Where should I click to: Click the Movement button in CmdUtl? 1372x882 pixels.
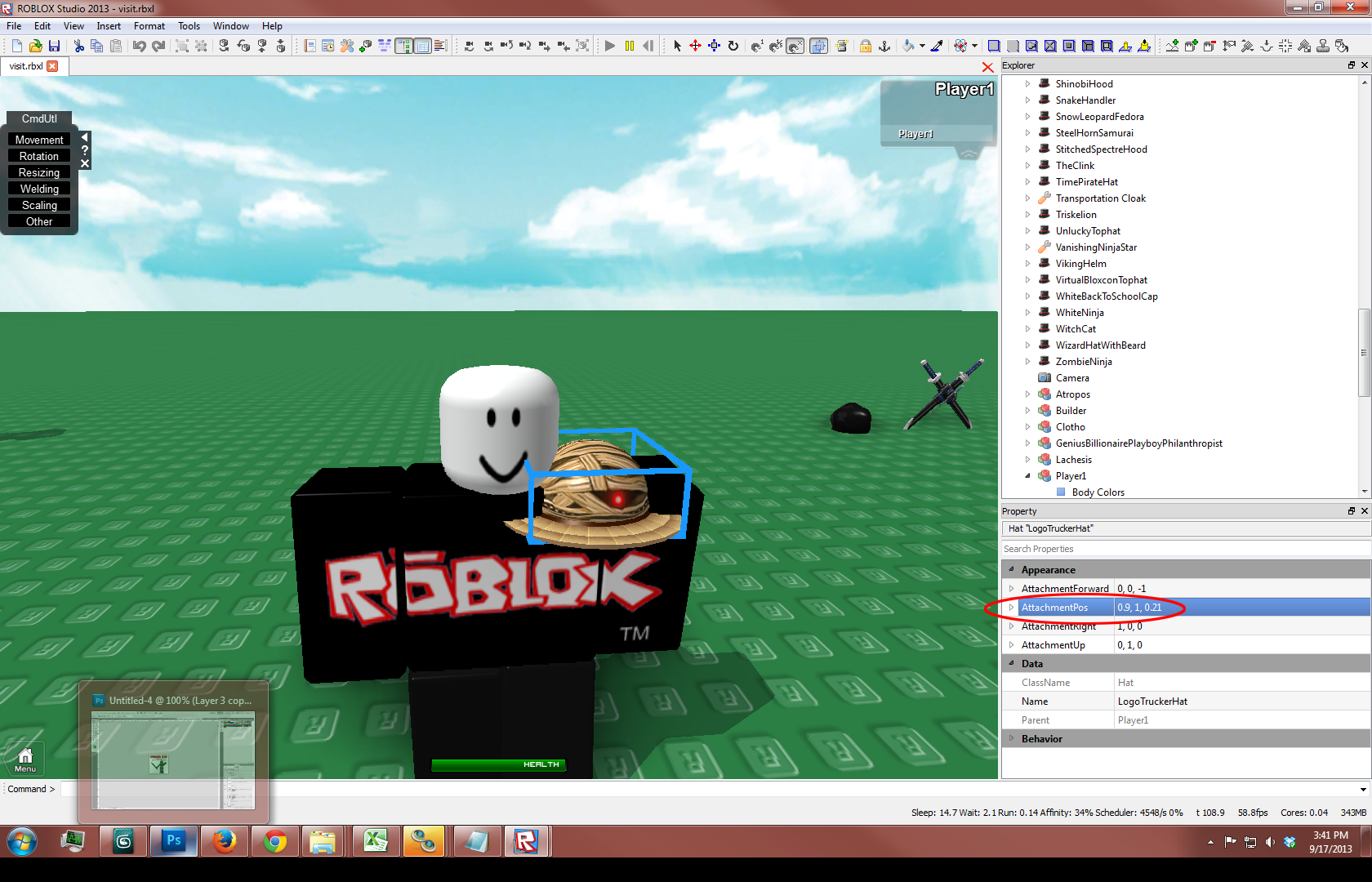click(39, 140)
